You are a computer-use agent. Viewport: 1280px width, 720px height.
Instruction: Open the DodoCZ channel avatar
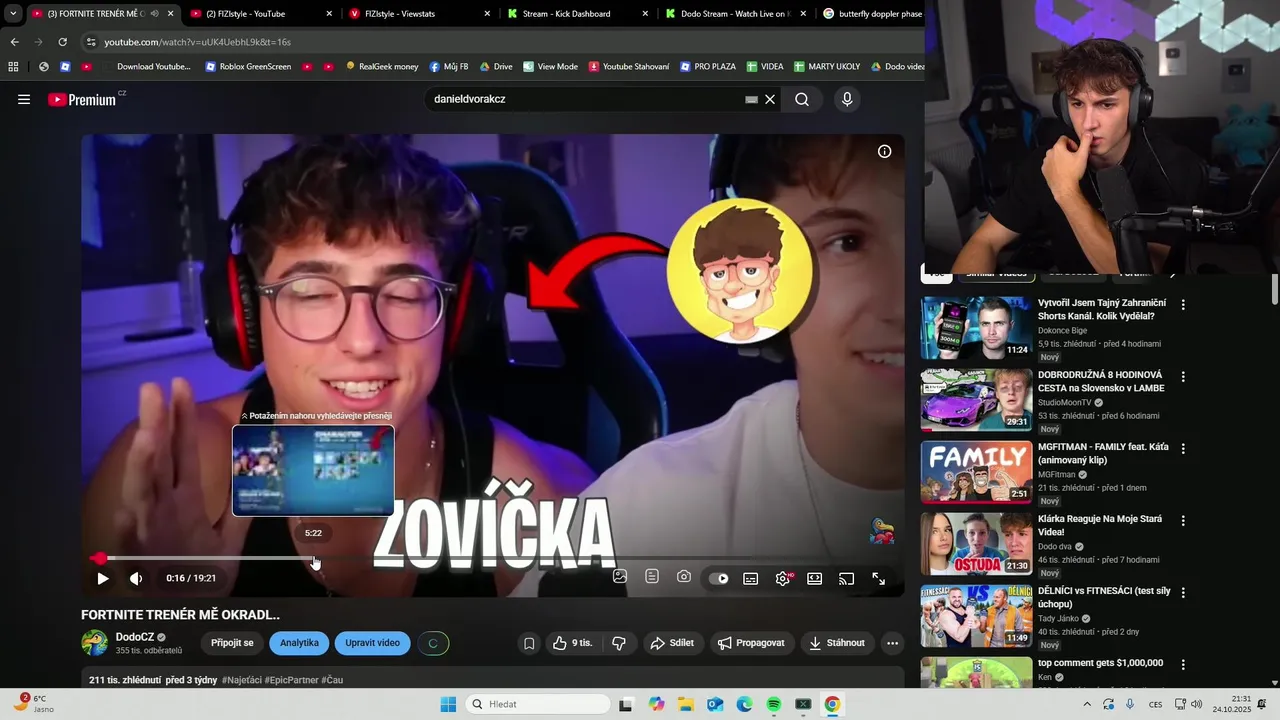tap(94, 643)
